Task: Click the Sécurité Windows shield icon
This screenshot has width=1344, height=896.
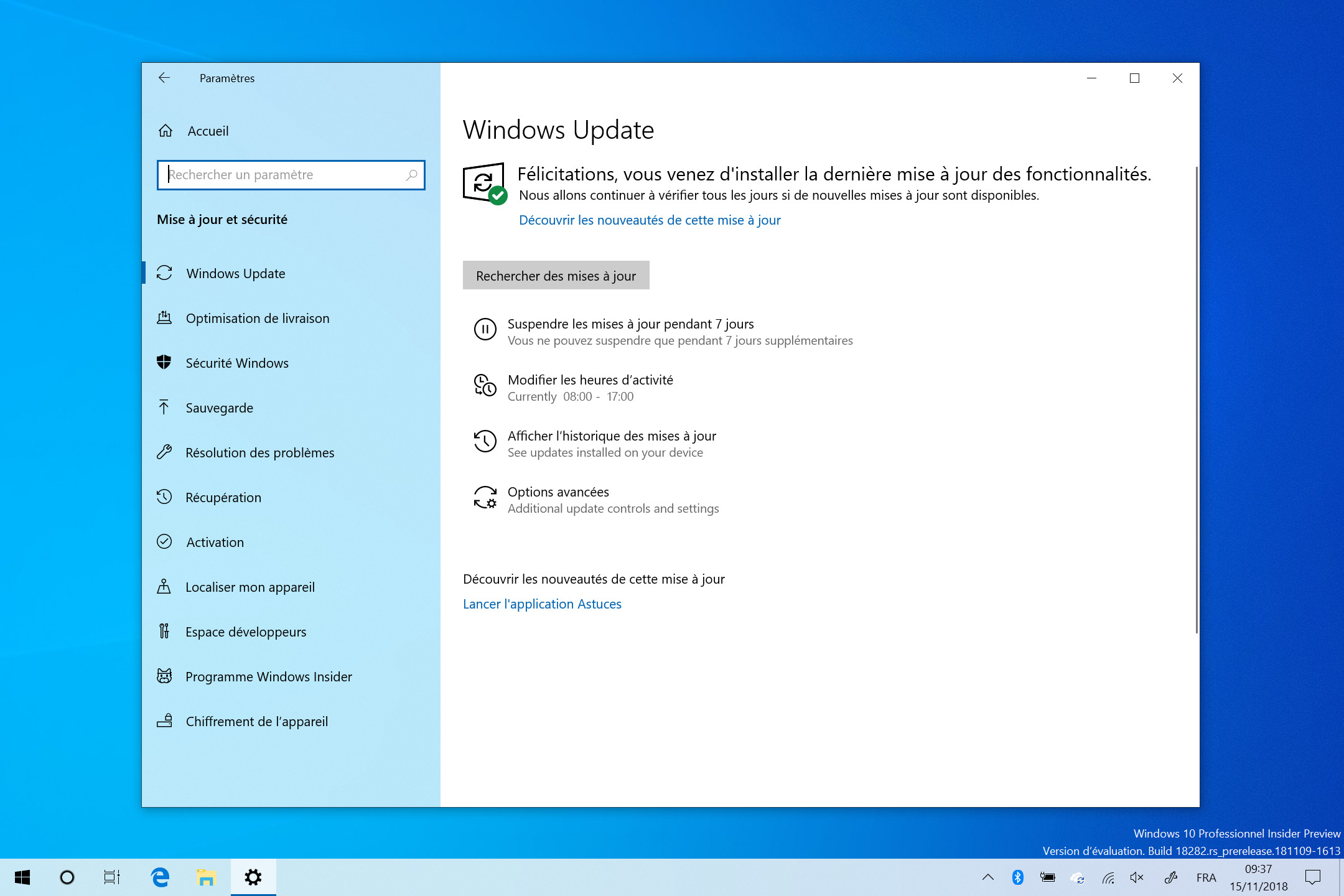Action: click(x=164, y=363)
